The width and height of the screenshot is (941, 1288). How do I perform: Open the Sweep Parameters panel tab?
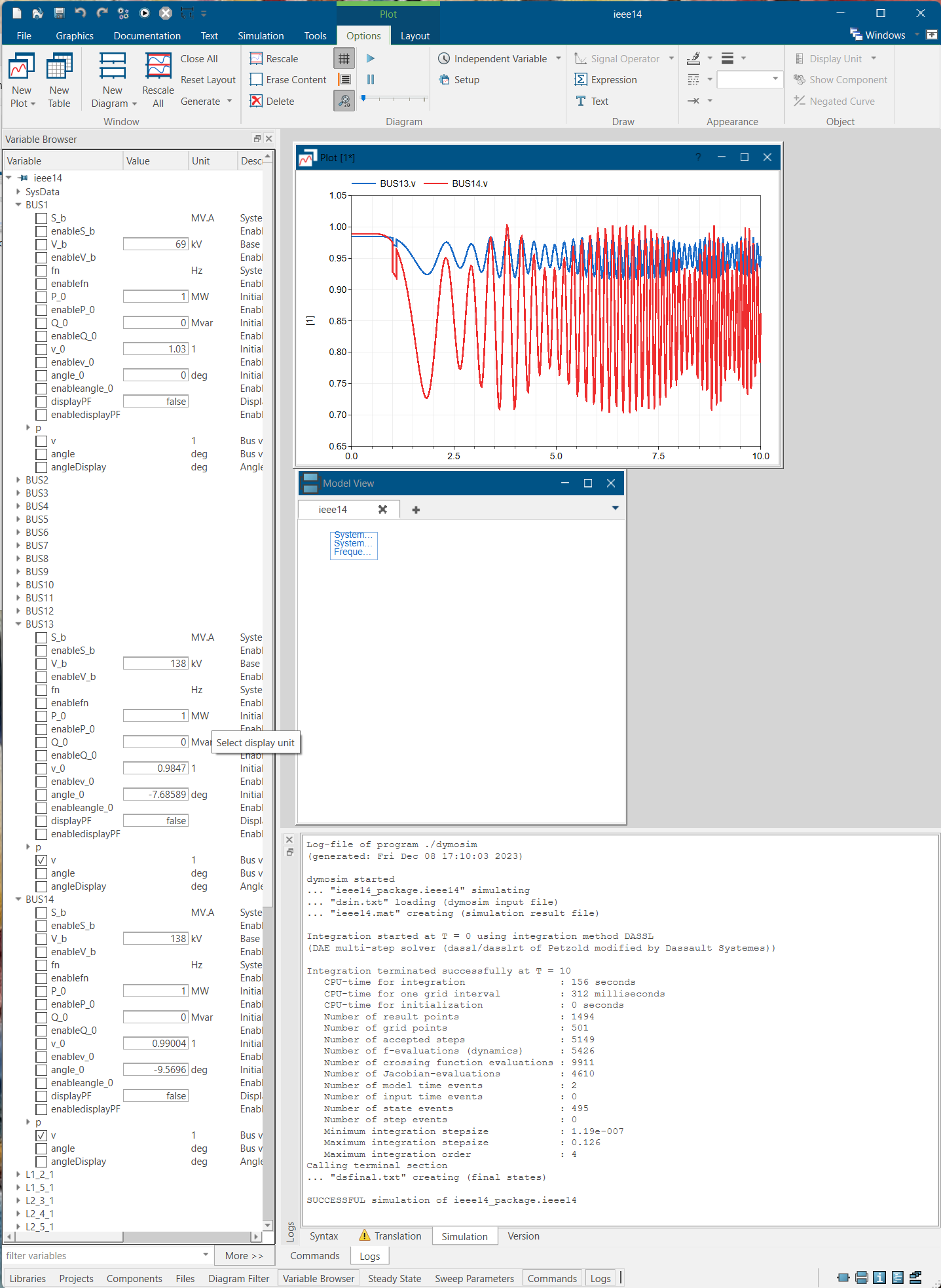point(474,1278)
